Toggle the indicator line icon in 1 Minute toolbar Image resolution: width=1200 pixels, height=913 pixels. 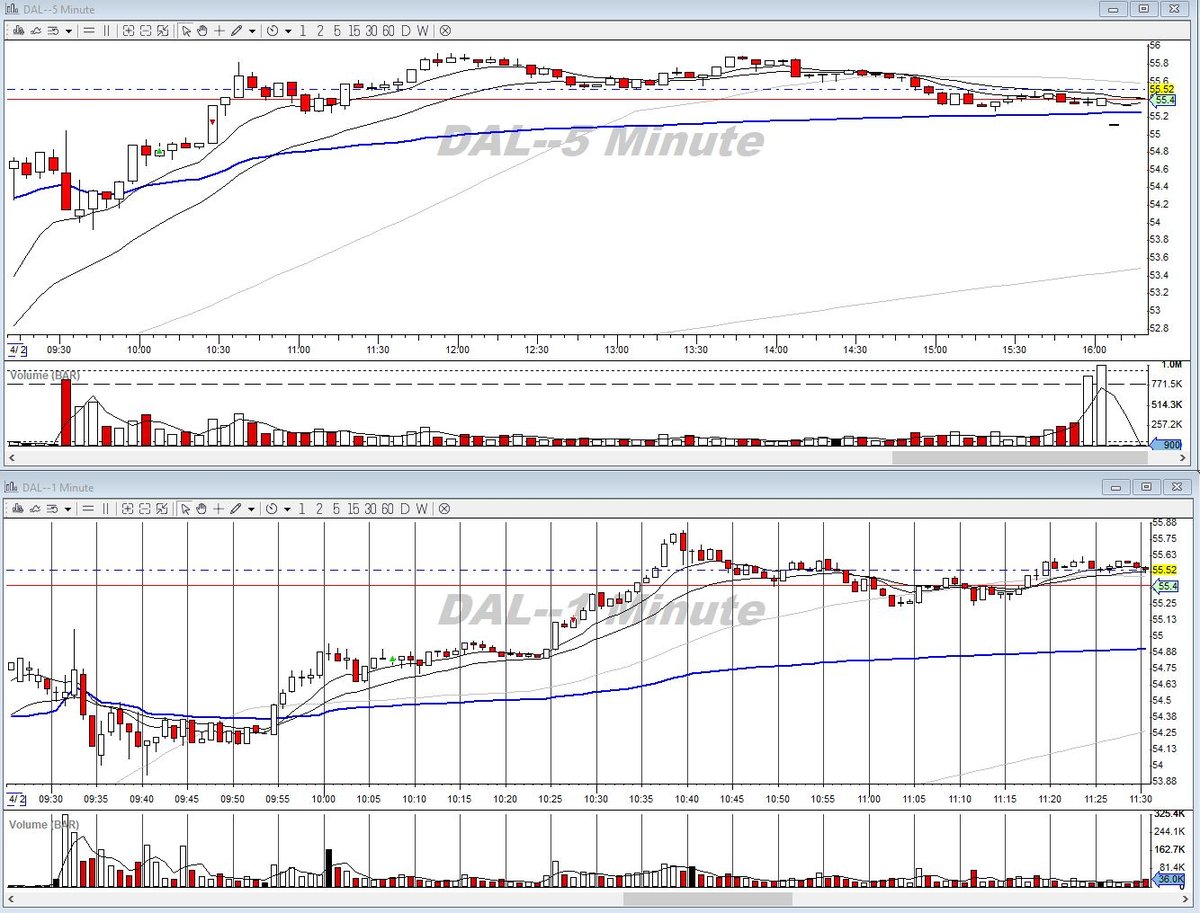tap(35, 508)
